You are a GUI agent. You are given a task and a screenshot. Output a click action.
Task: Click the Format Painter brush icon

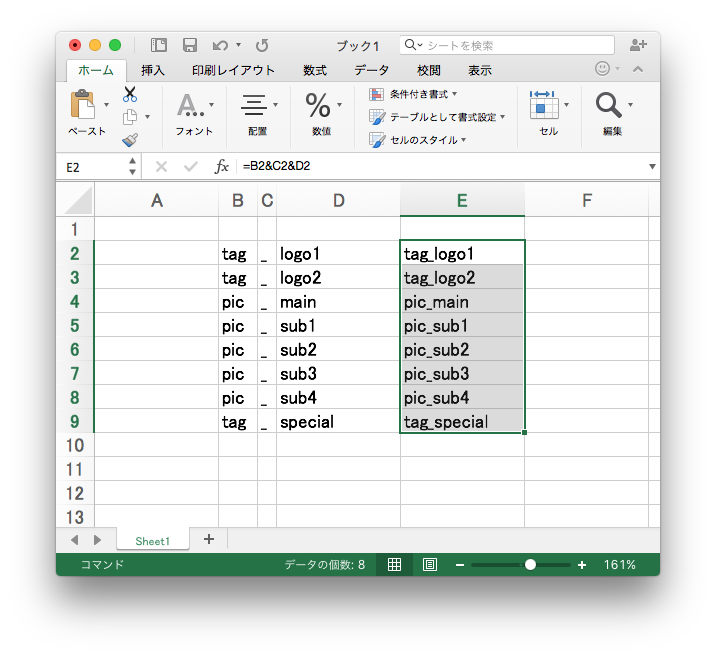pyautogui.click(x=130, y=140)
